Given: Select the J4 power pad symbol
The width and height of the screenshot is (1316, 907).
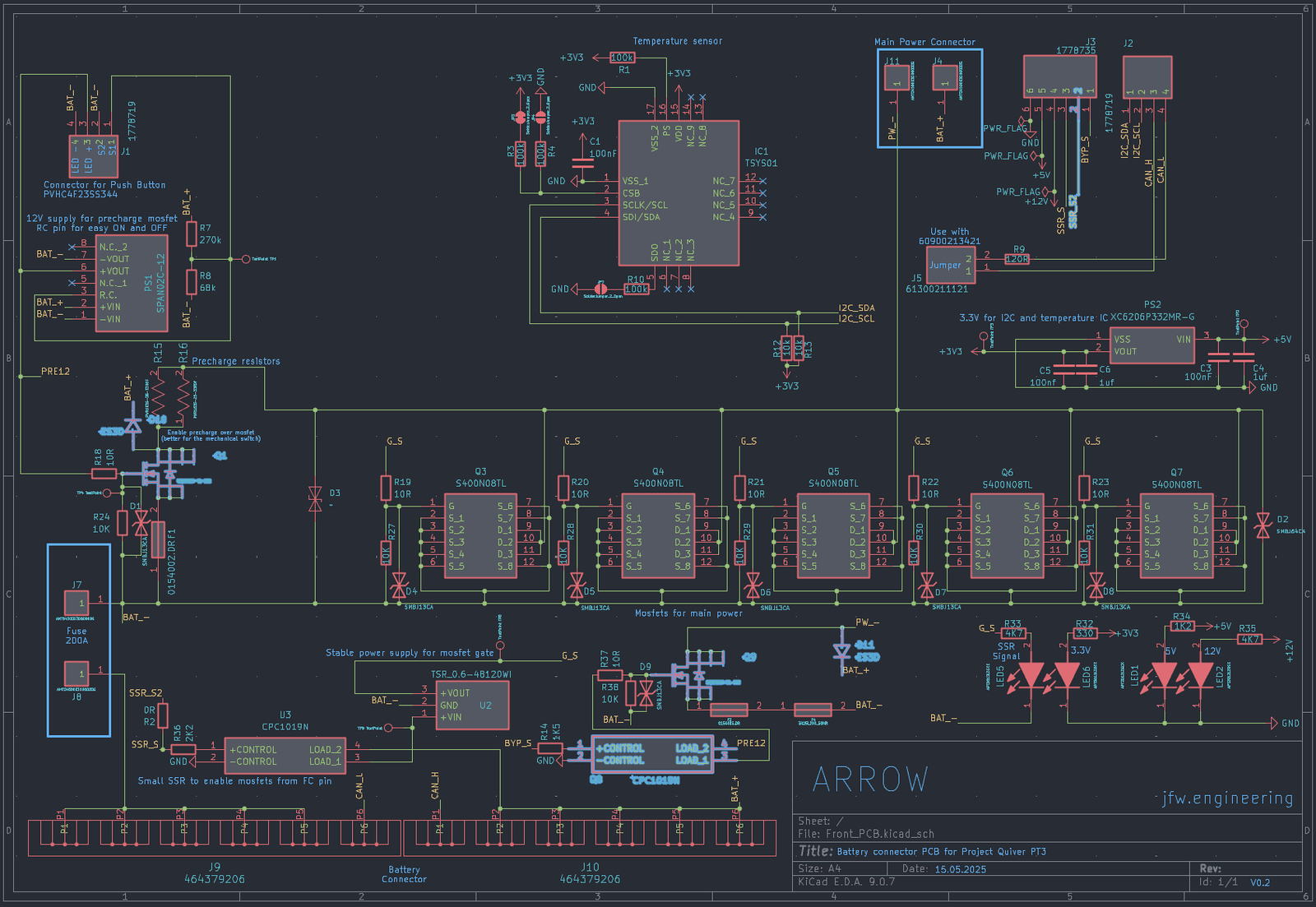Looking at the screenshot, I should pos(944,77).
